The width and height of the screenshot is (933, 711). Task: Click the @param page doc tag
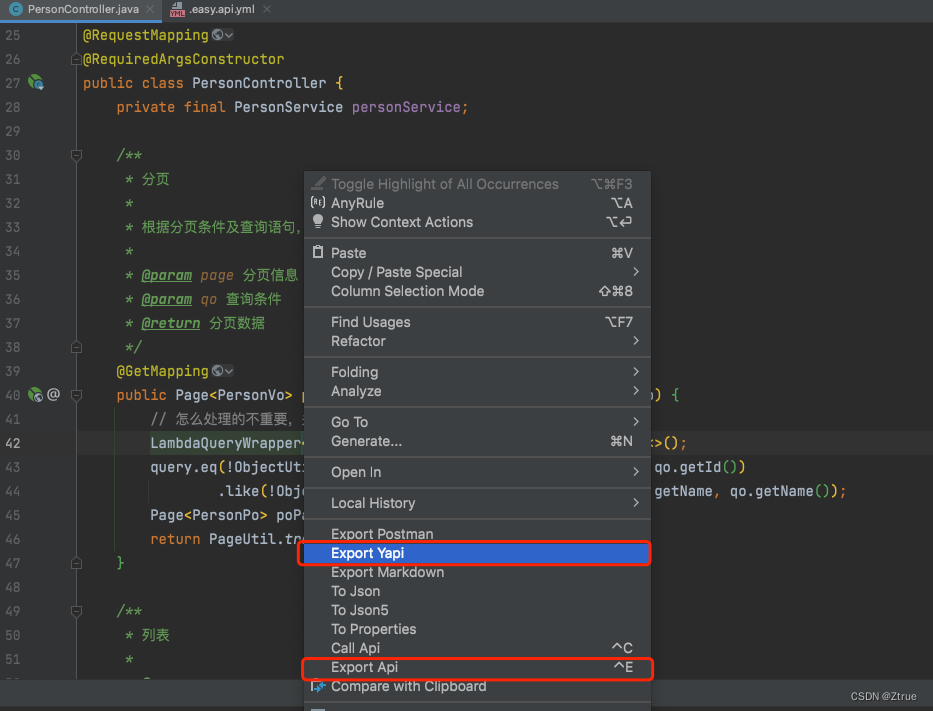[x=167, y=275]
